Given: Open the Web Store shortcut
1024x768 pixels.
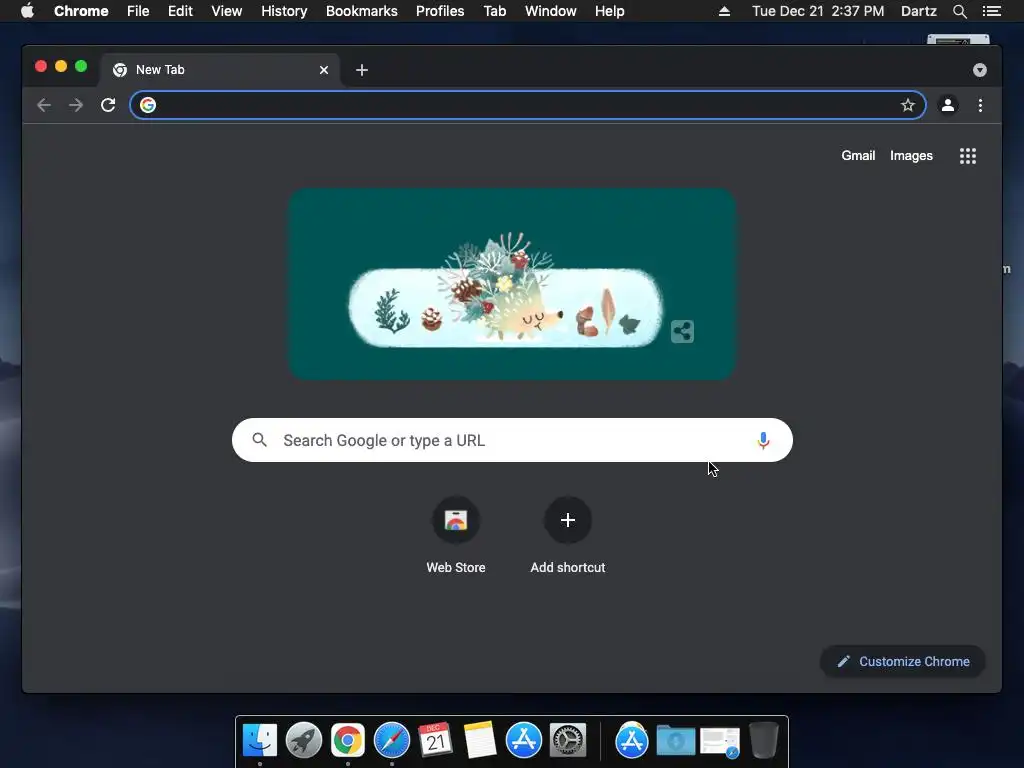Looking at the screenshot, I should click(x=456, y=536).
